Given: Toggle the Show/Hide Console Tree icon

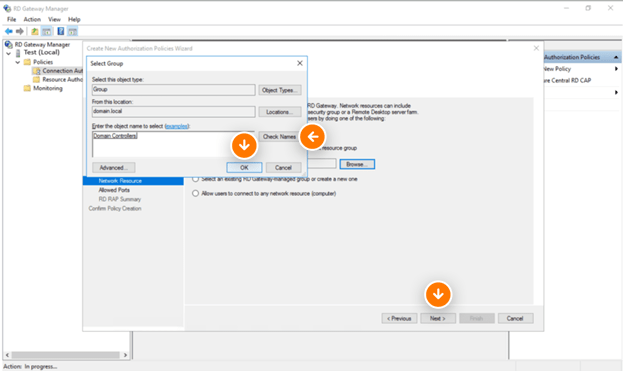Looking at the screenshot, I should (46, 31).
